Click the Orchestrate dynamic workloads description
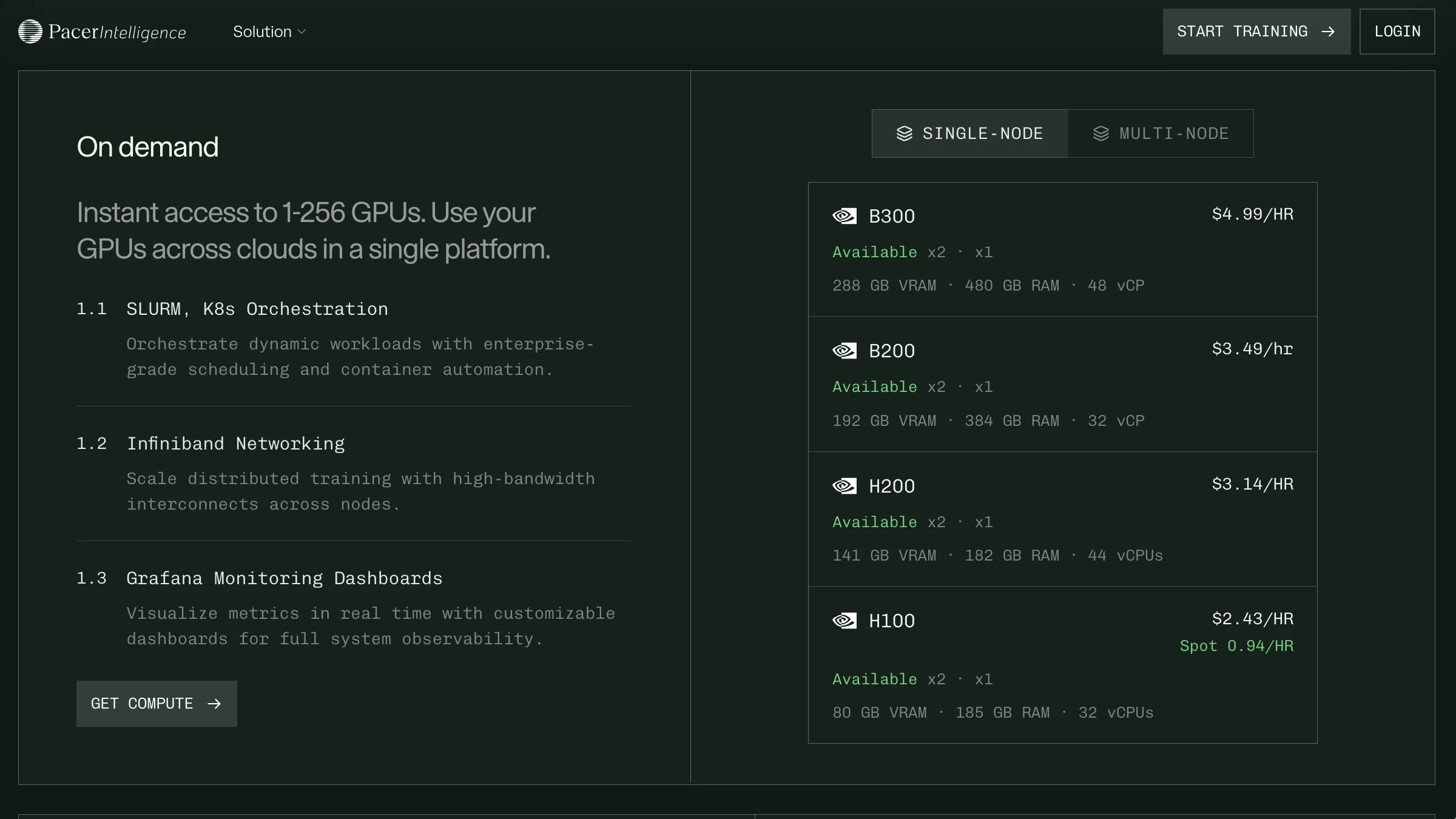The height and width of the screenshot is (819, 1456). 360,357
